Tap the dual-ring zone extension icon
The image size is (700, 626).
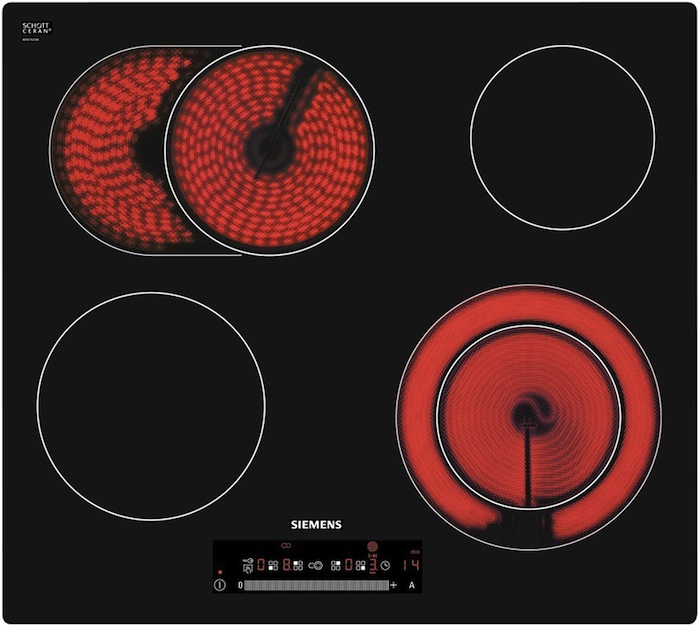click(x=315, y=565)
